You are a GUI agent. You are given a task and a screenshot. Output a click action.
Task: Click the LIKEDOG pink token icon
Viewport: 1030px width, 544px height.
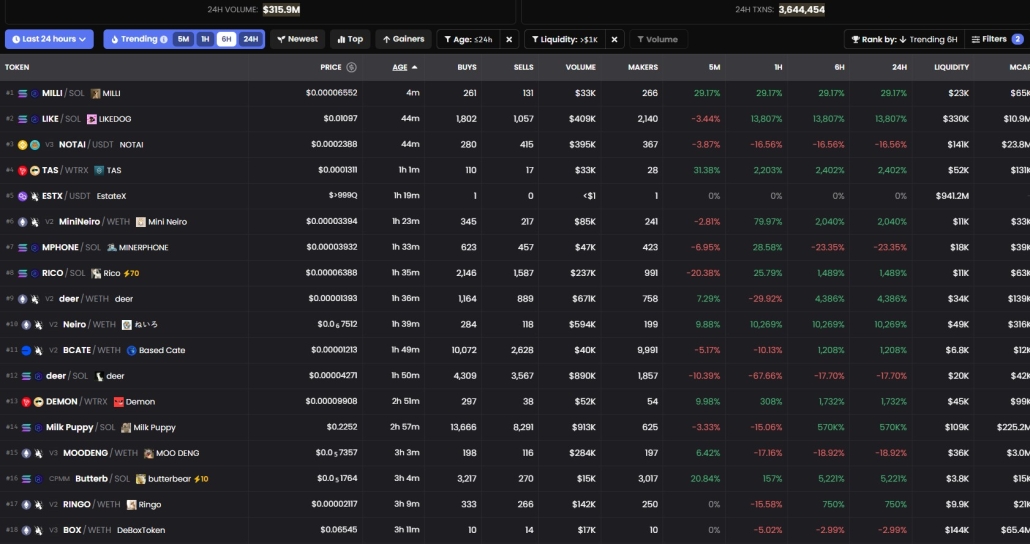point(92,119)
